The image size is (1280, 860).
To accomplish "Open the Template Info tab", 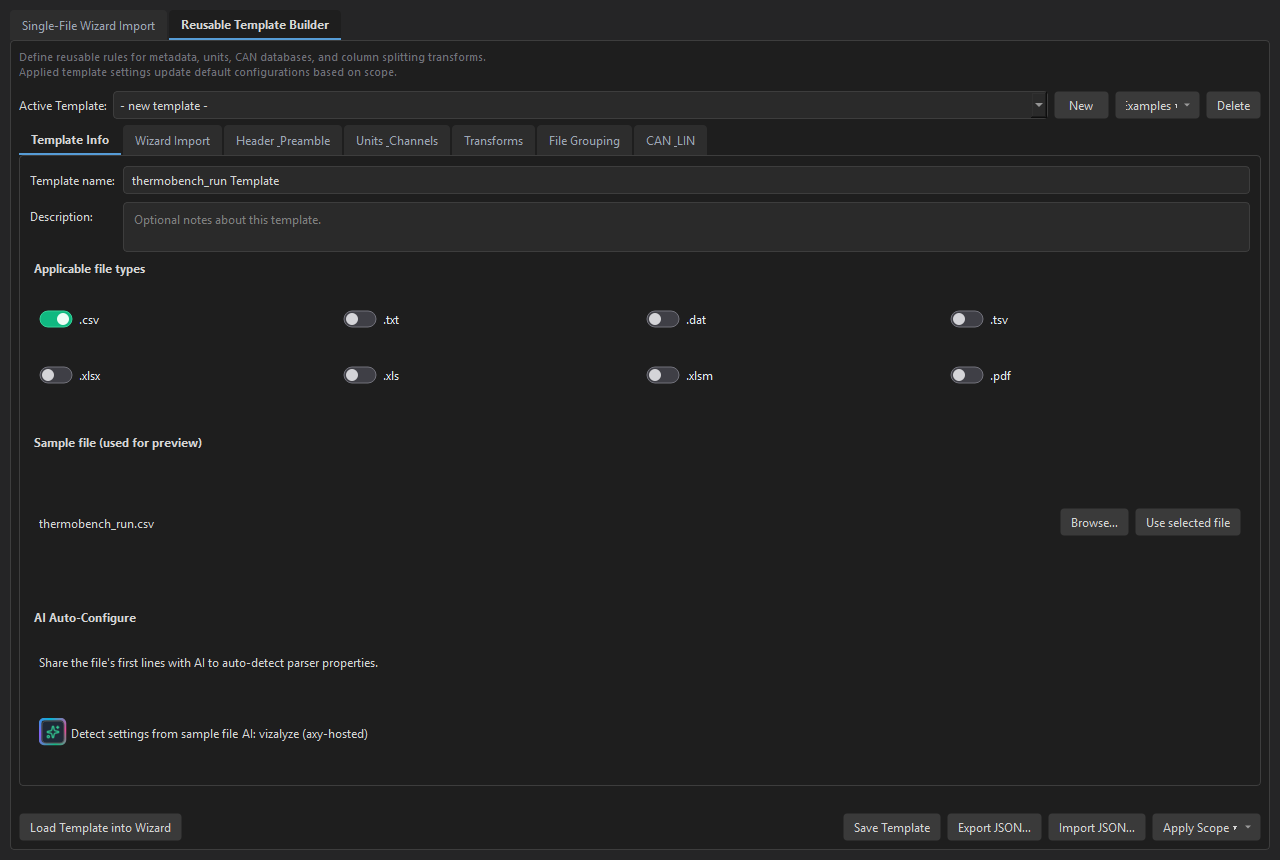I will 70,140.
